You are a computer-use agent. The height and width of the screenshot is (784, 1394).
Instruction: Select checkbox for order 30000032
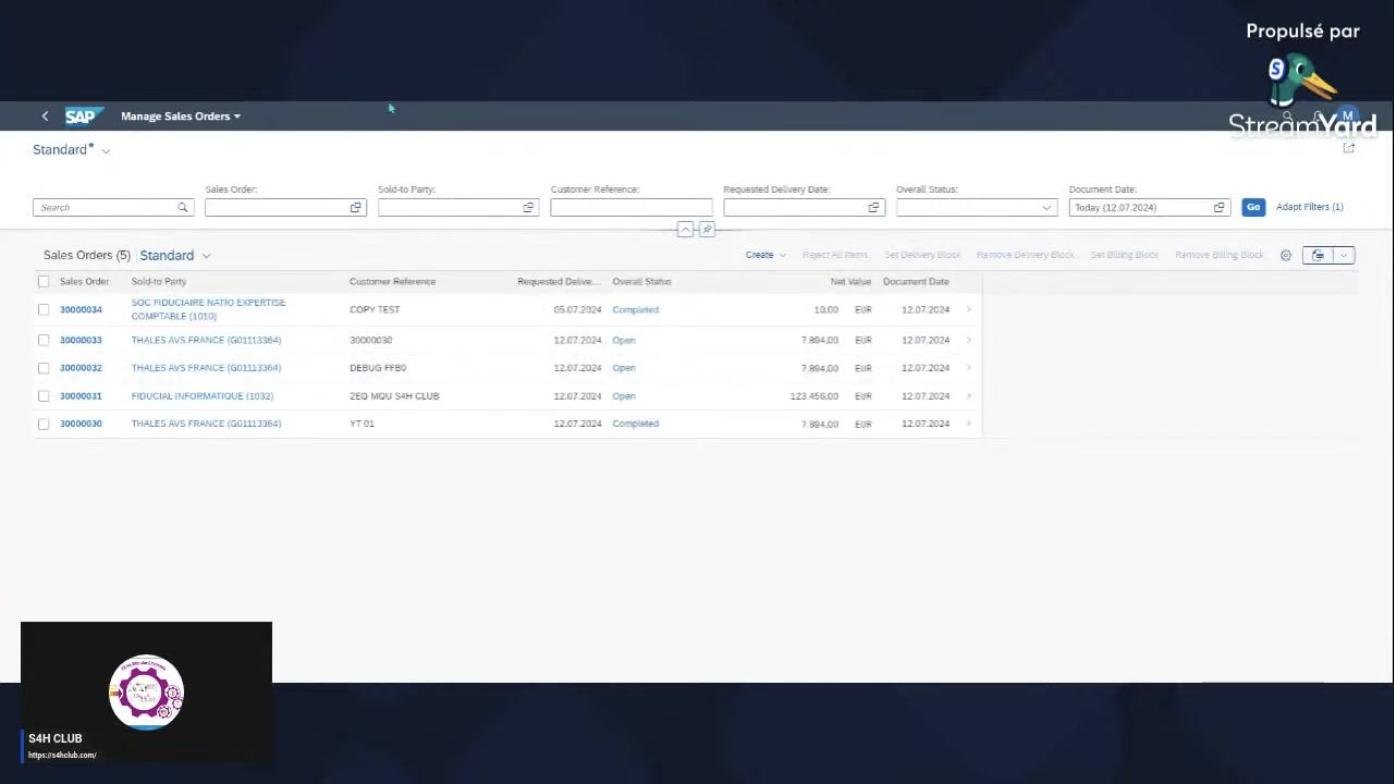coord(43,368)
